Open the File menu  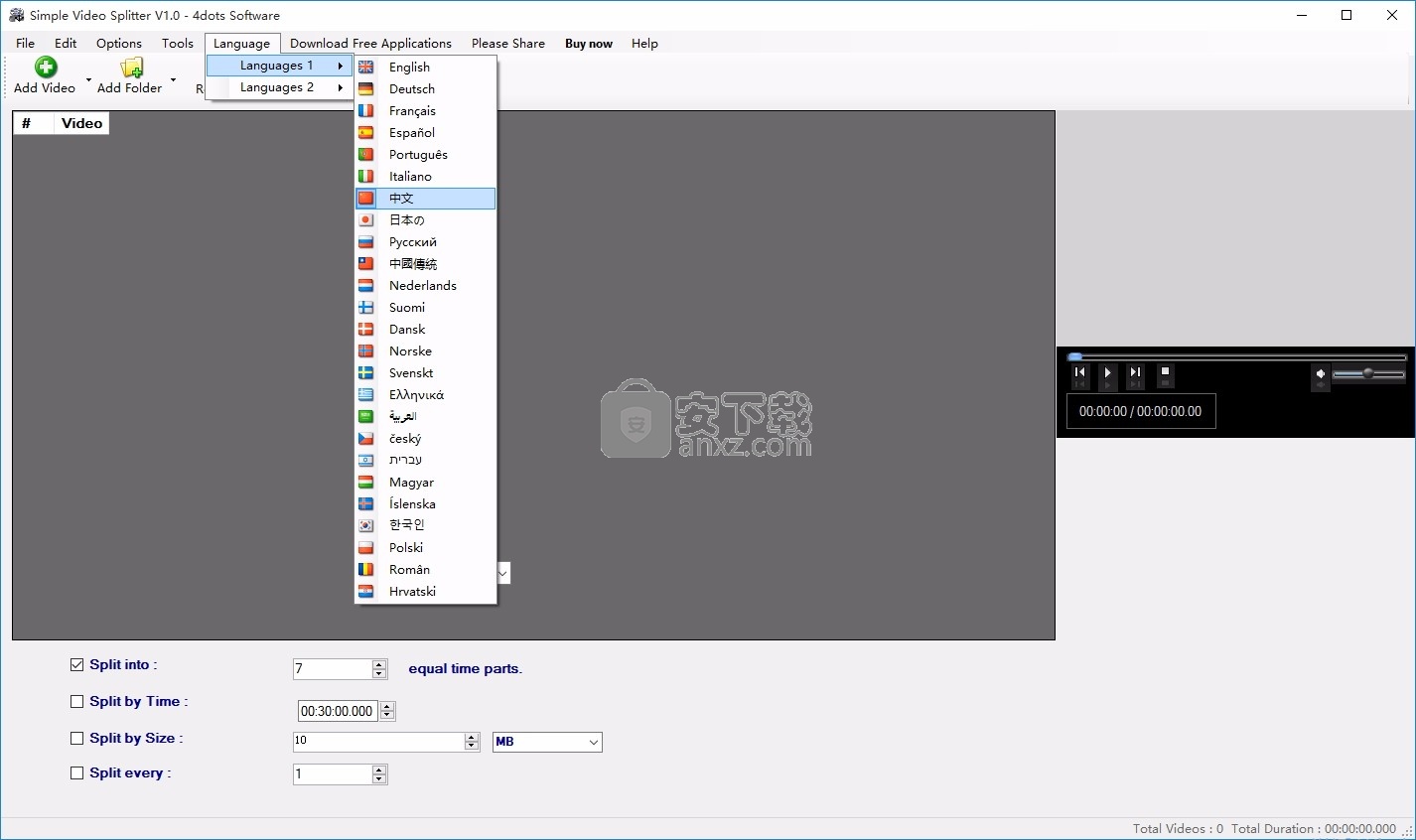[x=26, y=43]
